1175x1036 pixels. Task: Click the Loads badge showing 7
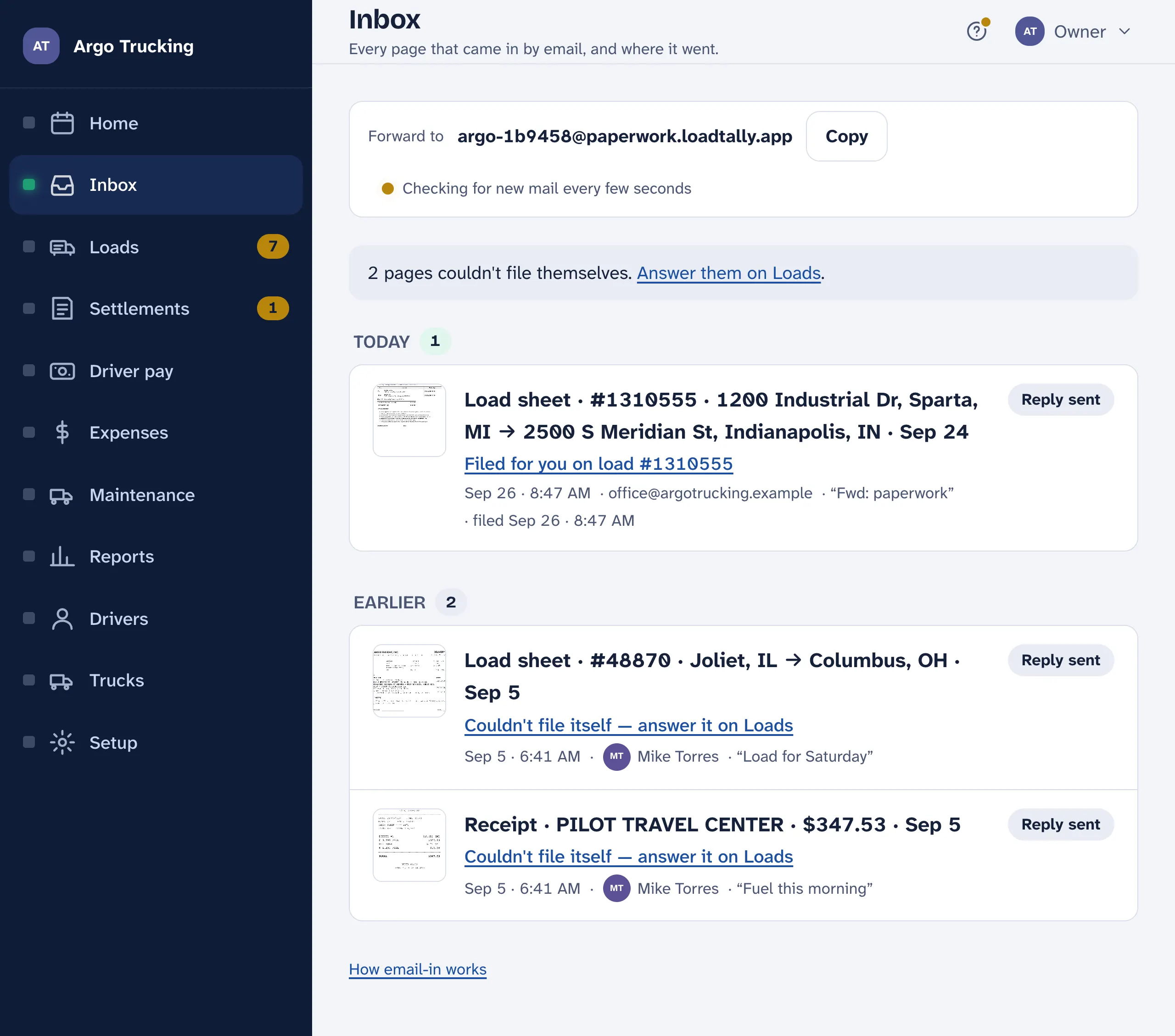point(273,246)
